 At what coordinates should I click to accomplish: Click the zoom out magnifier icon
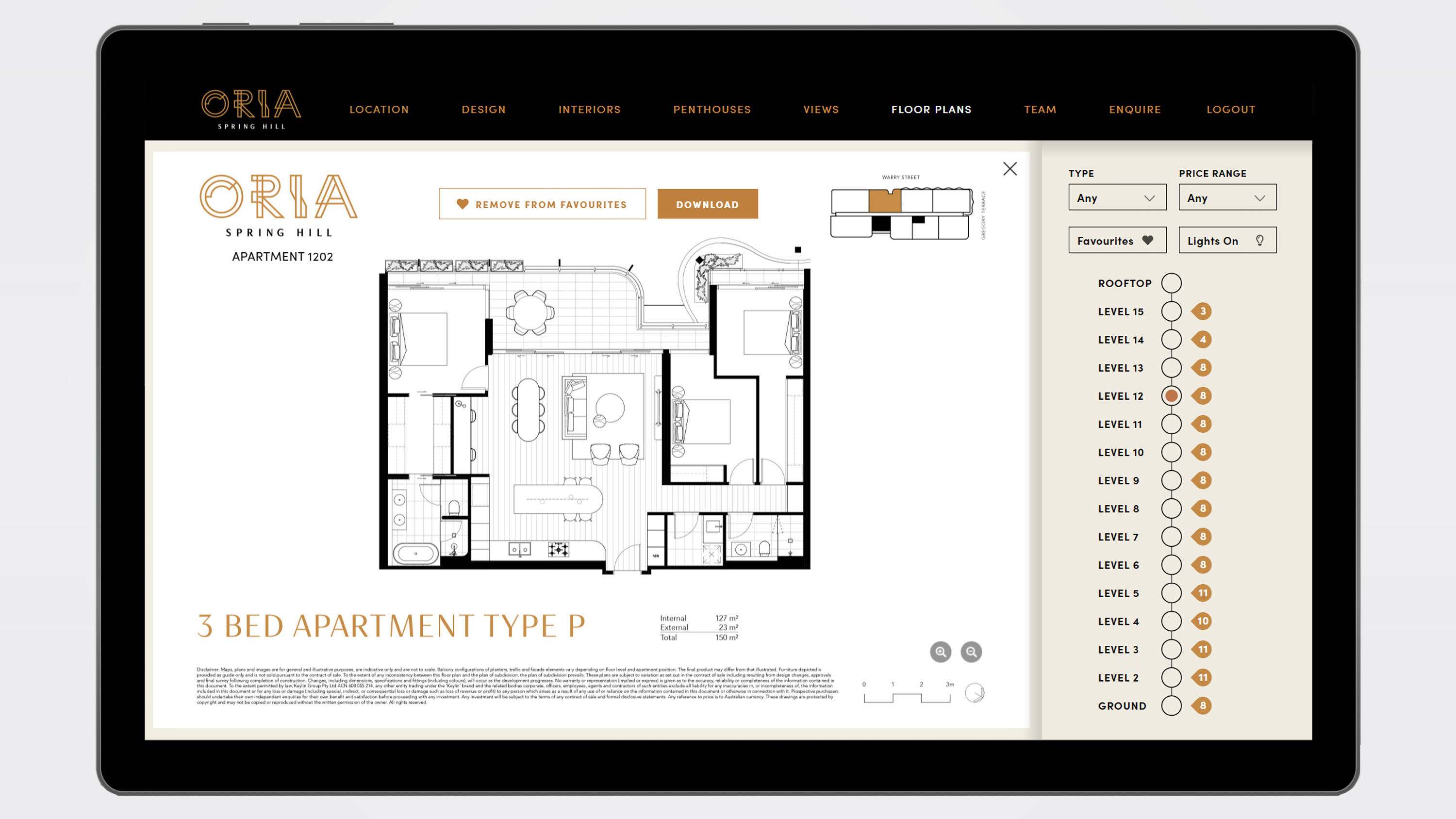click(x=971, y=652)
